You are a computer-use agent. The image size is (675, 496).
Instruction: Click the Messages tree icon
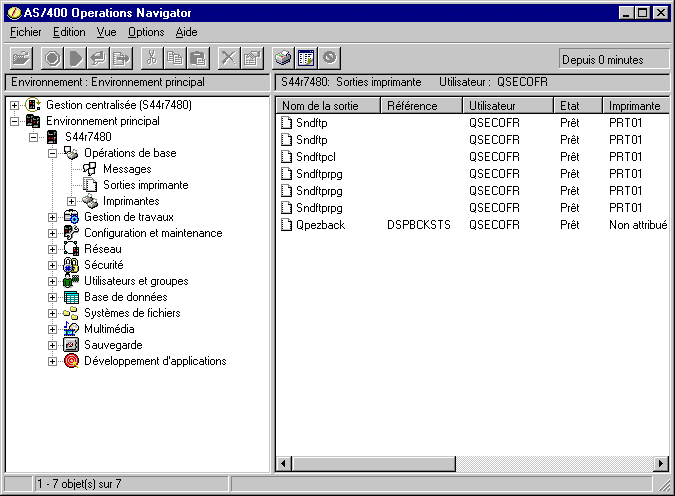coord(90,169)
